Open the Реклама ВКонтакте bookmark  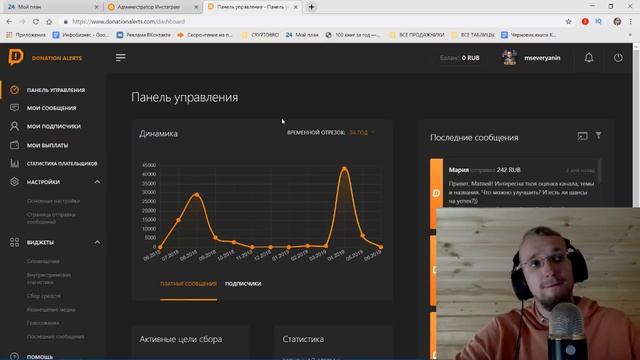(144, 35)
